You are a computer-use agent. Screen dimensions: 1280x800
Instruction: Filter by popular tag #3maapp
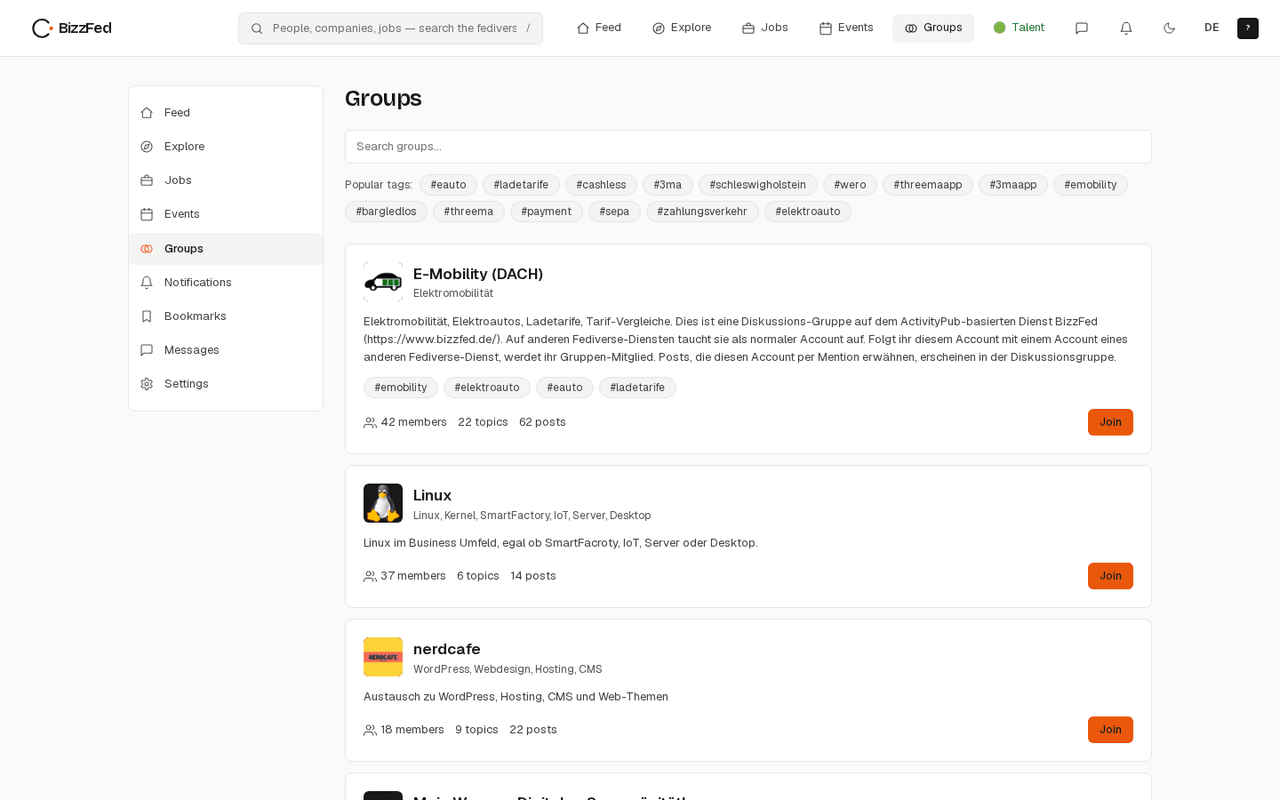[1013, 185]
